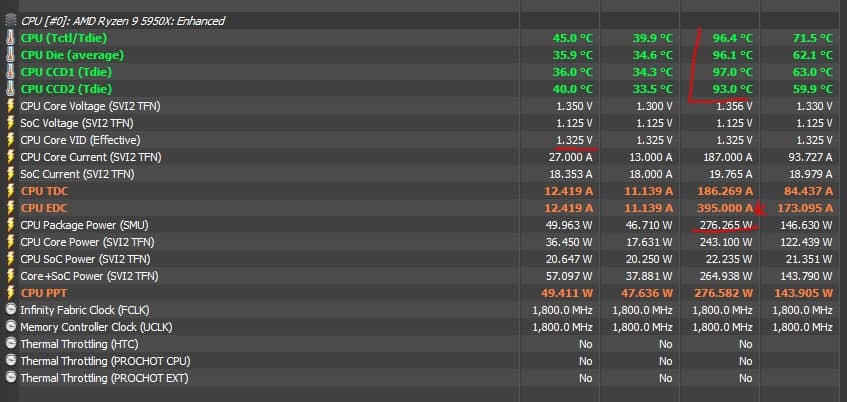Select the CPU Core VID (Effective) label
847x402 pixels.
coord(80,140)
